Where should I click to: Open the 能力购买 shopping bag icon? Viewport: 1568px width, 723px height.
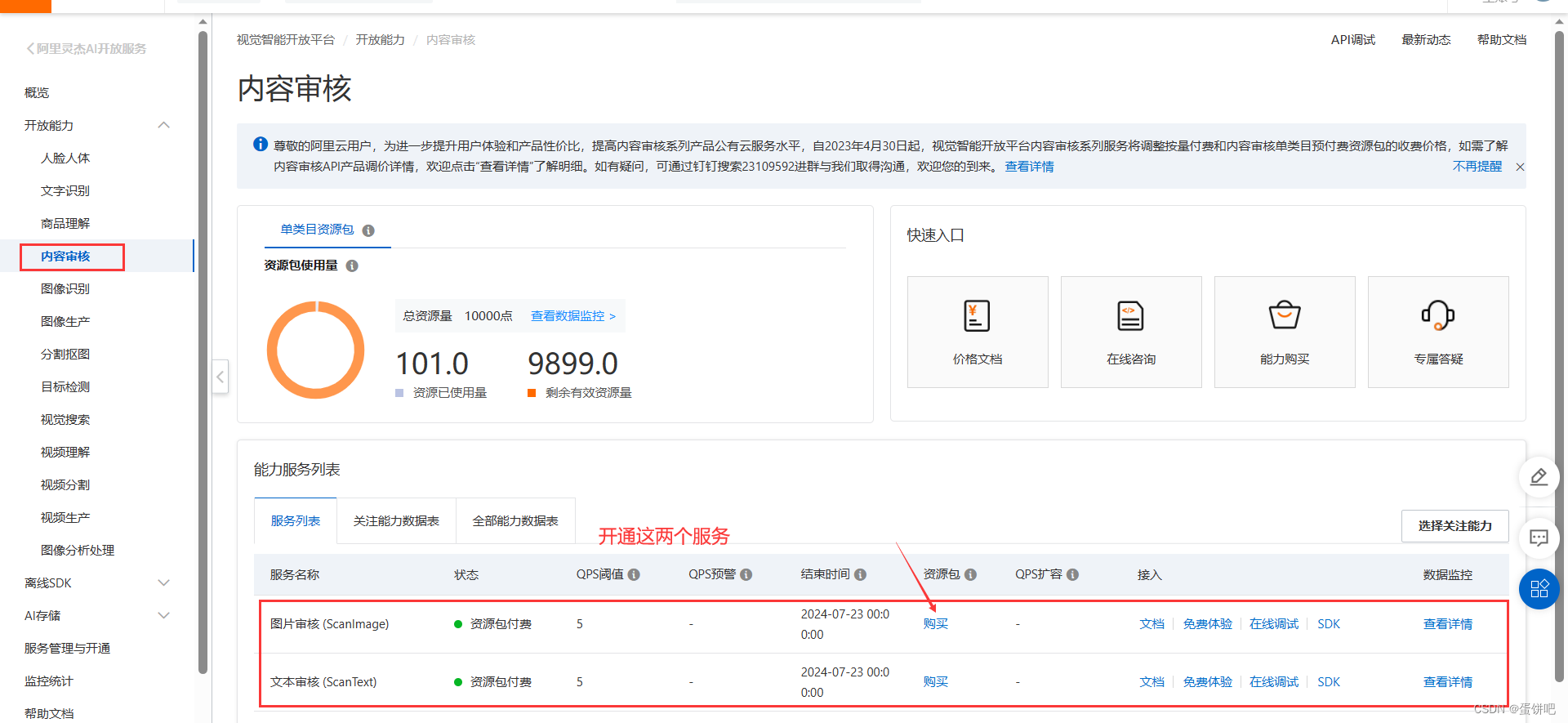pos(1284,315)
